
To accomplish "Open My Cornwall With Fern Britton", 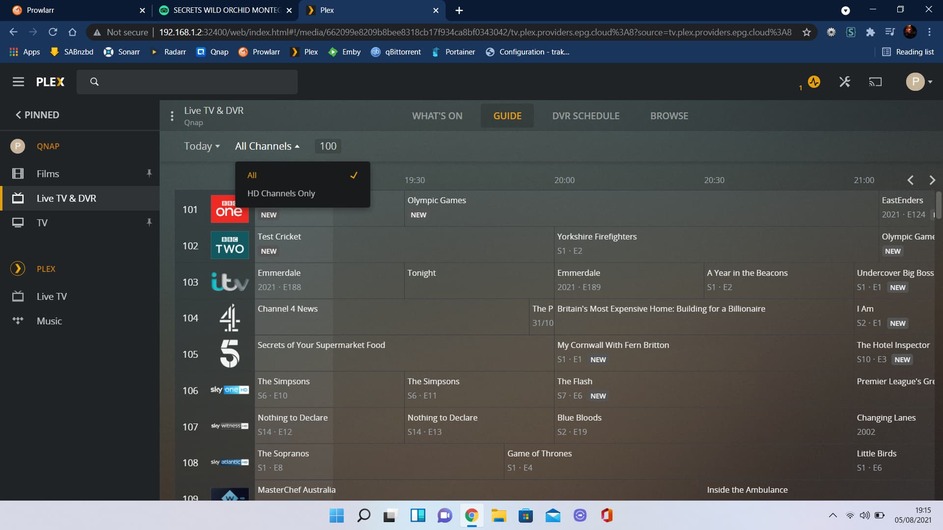I will click(x=703, y=352).
